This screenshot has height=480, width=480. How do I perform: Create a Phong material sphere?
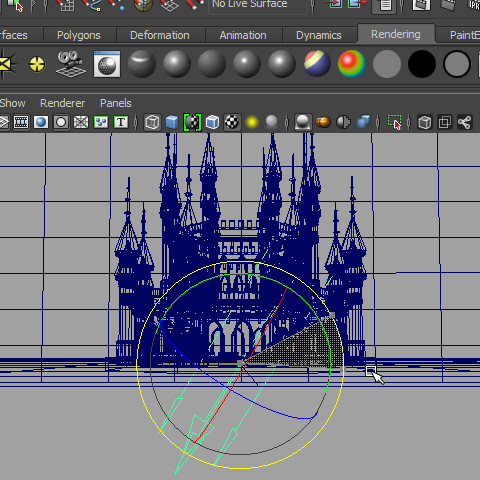[x=247, y=64]
